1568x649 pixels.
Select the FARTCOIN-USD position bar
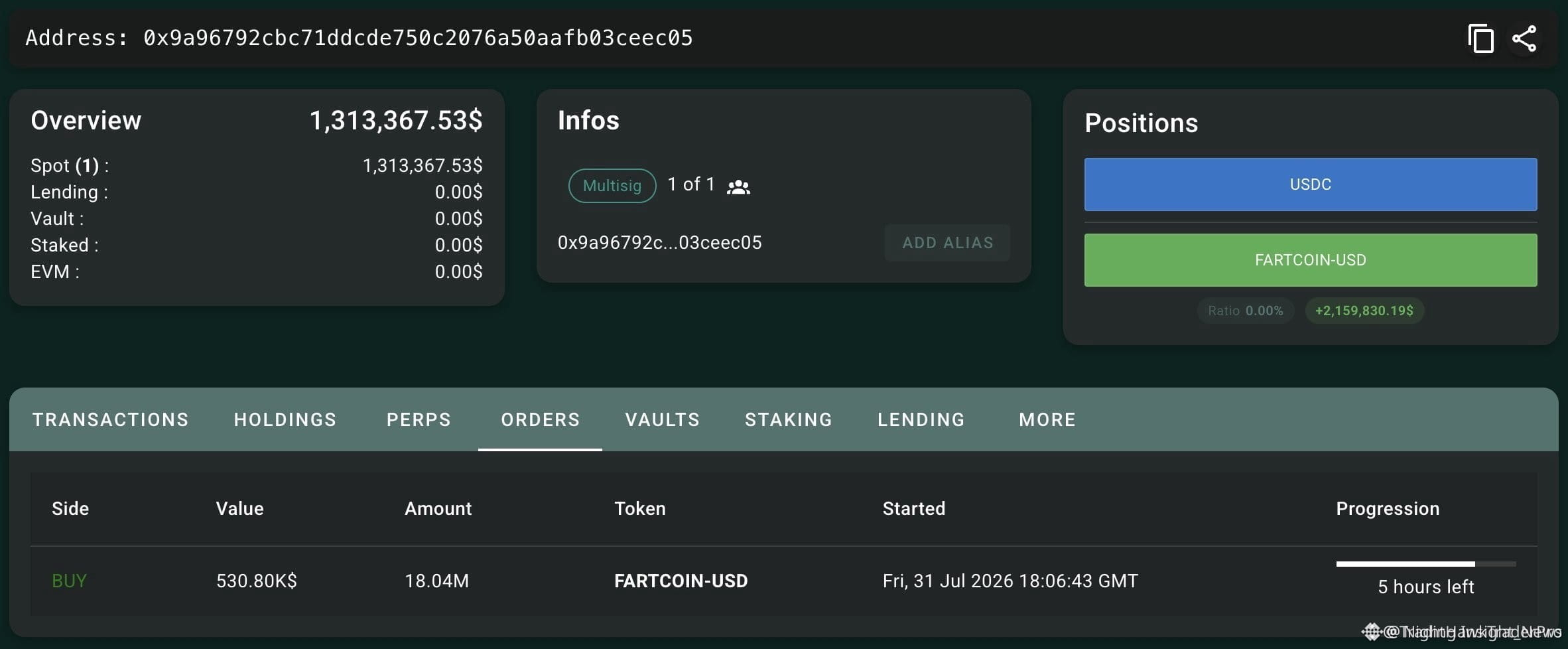tap(1311, 260)
